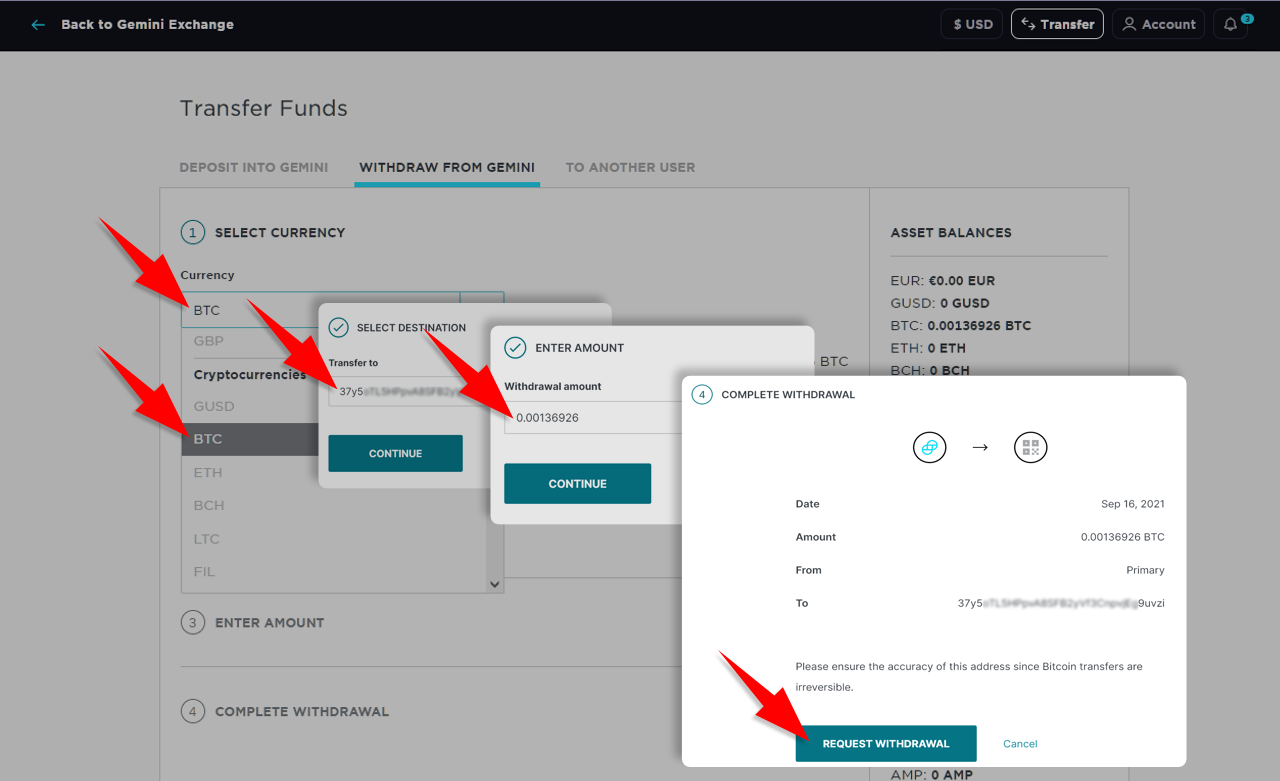Click the From value Primary

(1145, 570)
